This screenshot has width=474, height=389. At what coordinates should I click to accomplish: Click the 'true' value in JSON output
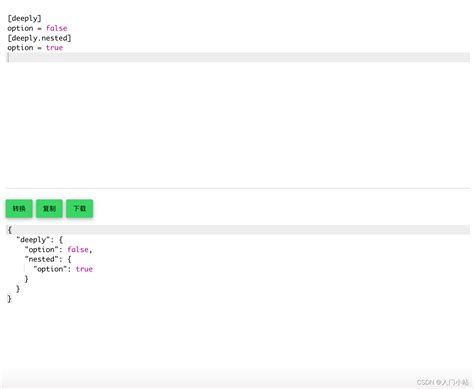[84, 269]
